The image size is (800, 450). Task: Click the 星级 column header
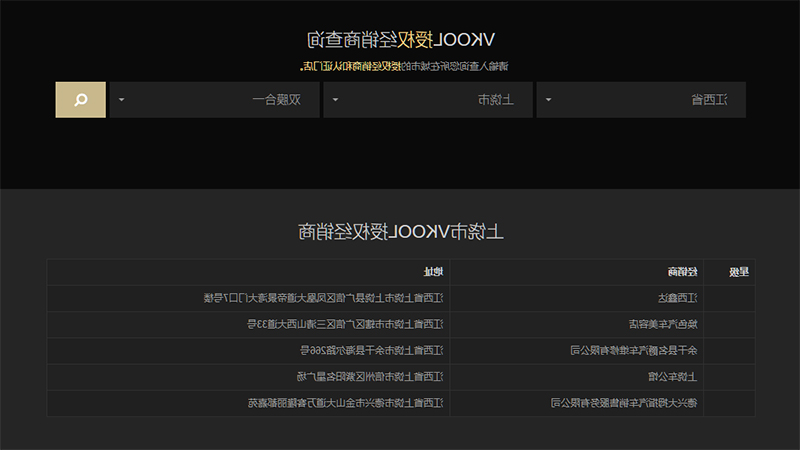739,272
